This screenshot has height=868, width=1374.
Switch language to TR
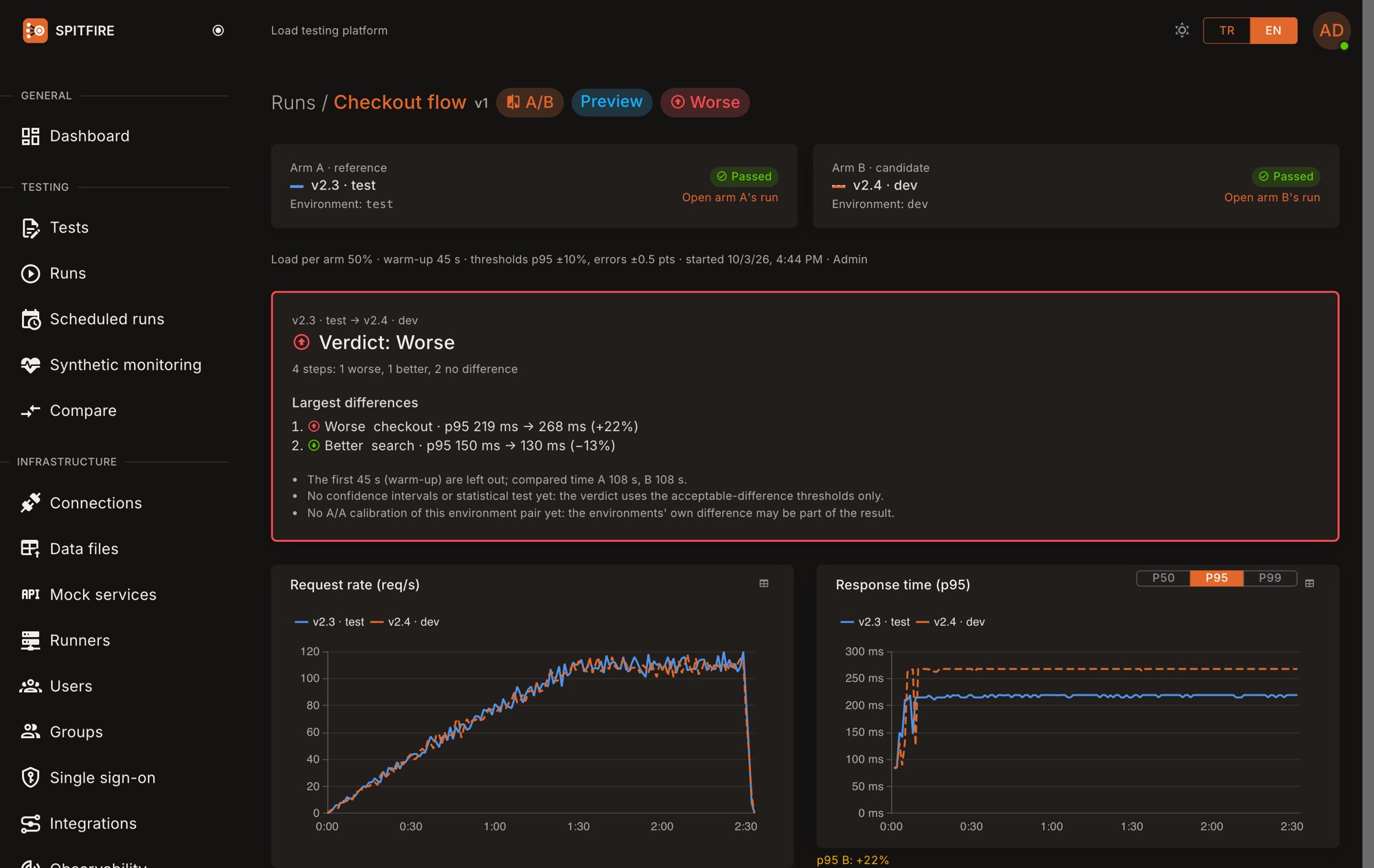coord(1227,30)
